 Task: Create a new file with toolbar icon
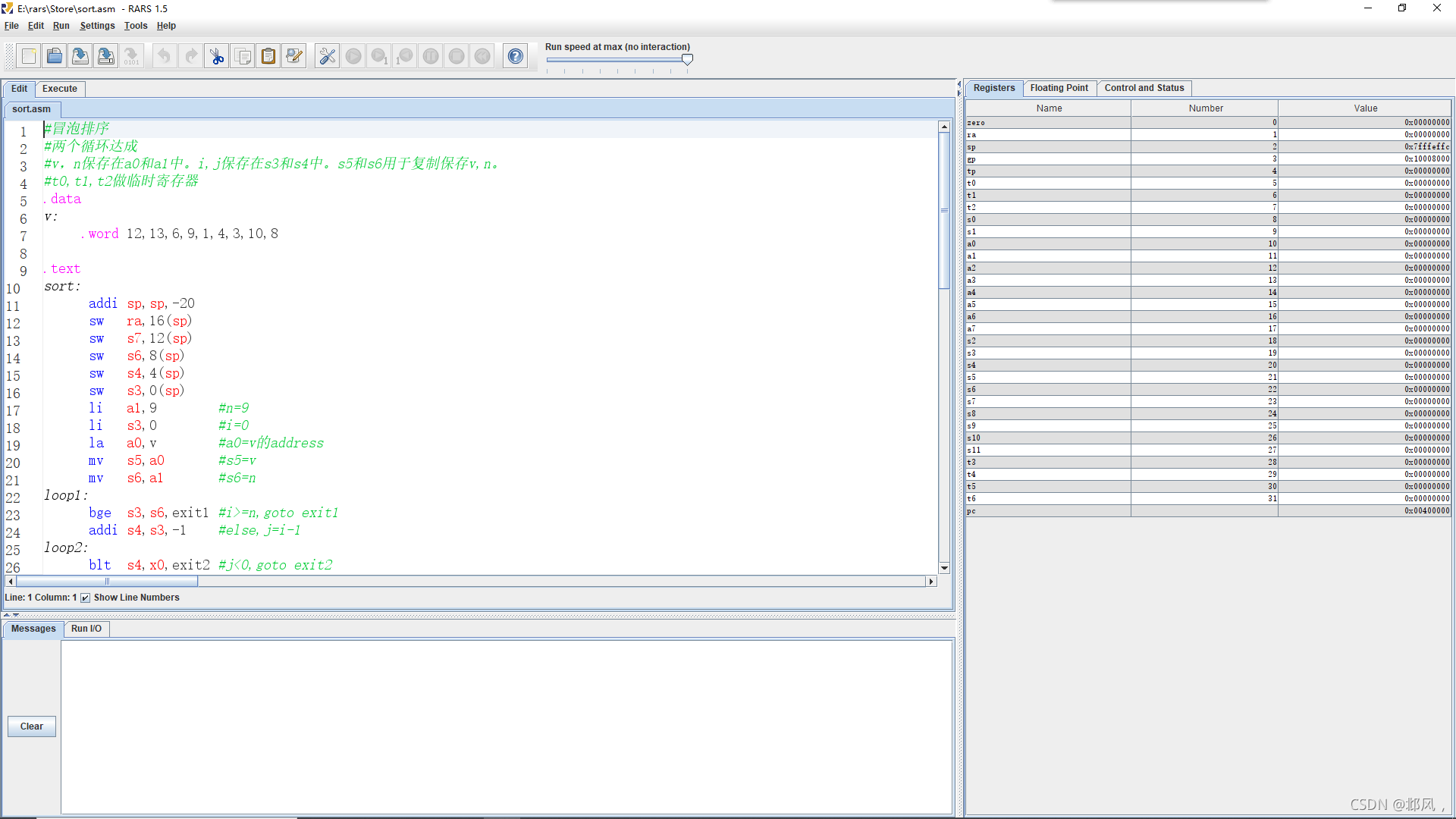click(x=29, y=56)
